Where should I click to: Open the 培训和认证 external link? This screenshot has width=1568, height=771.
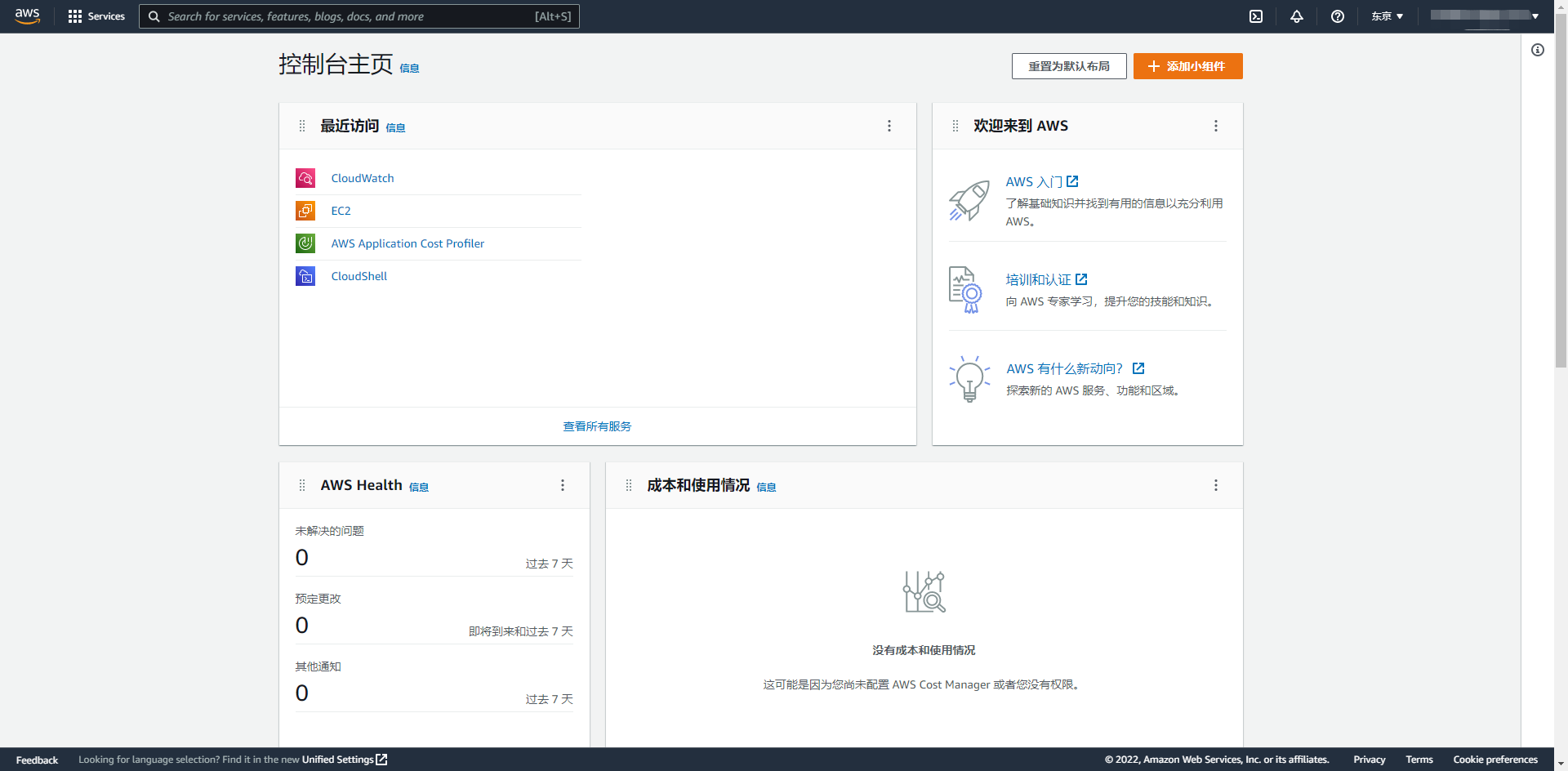click(1046, 279)
